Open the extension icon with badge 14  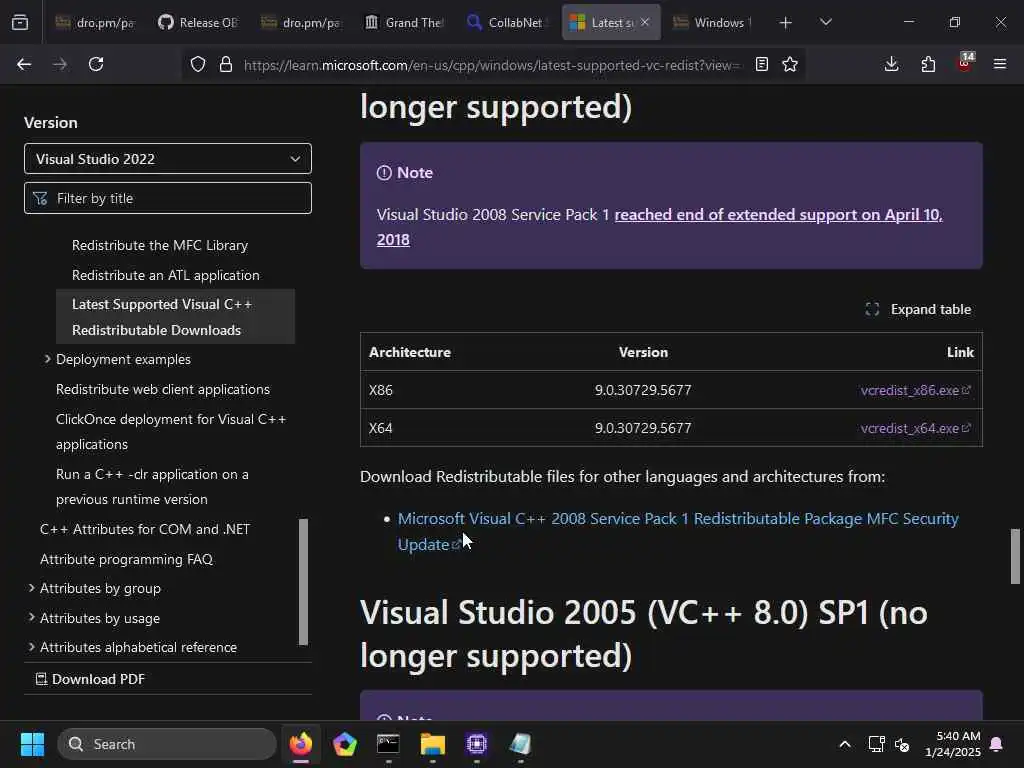tap(965, 63)
